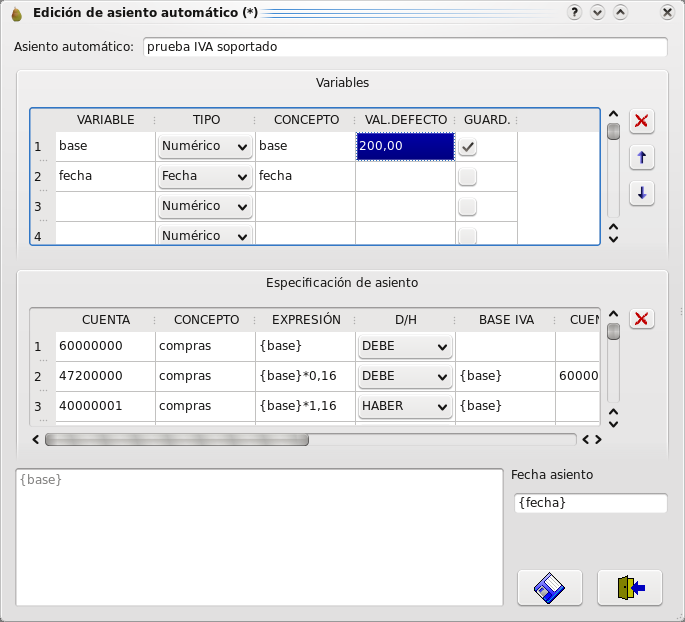
Task: Click the pear application icon in title bar
Action: pos(17,14)
